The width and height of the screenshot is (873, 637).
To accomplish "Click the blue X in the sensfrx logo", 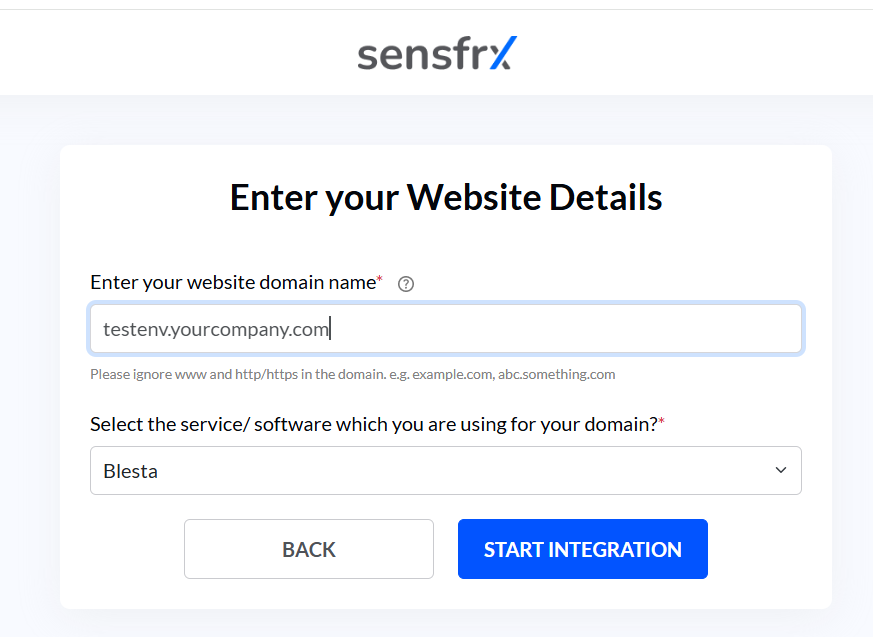I will pos(503,53).
